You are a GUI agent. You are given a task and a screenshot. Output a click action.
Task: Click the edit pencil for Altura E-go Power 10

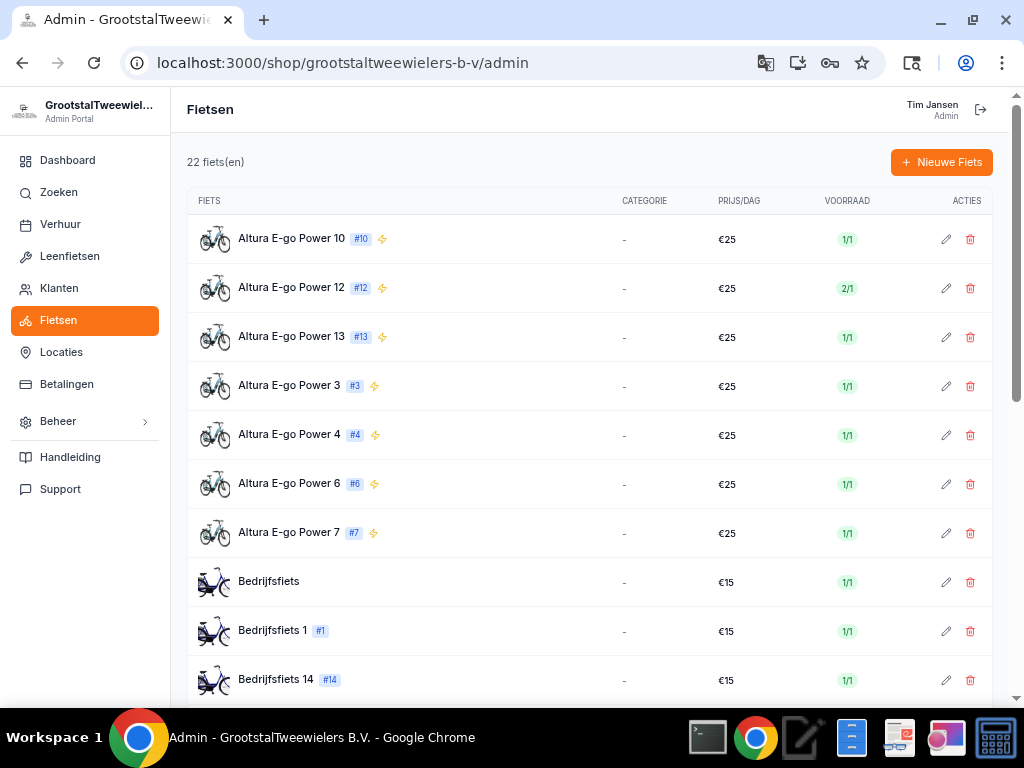point(946,239)
